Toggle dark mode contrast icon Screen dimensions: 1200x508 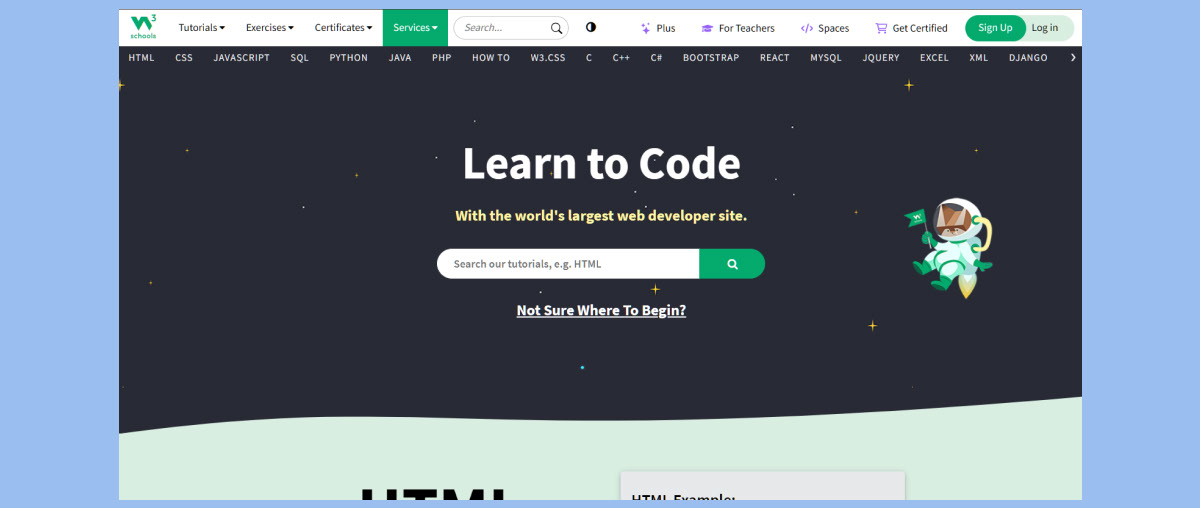(x=591, y=27)
